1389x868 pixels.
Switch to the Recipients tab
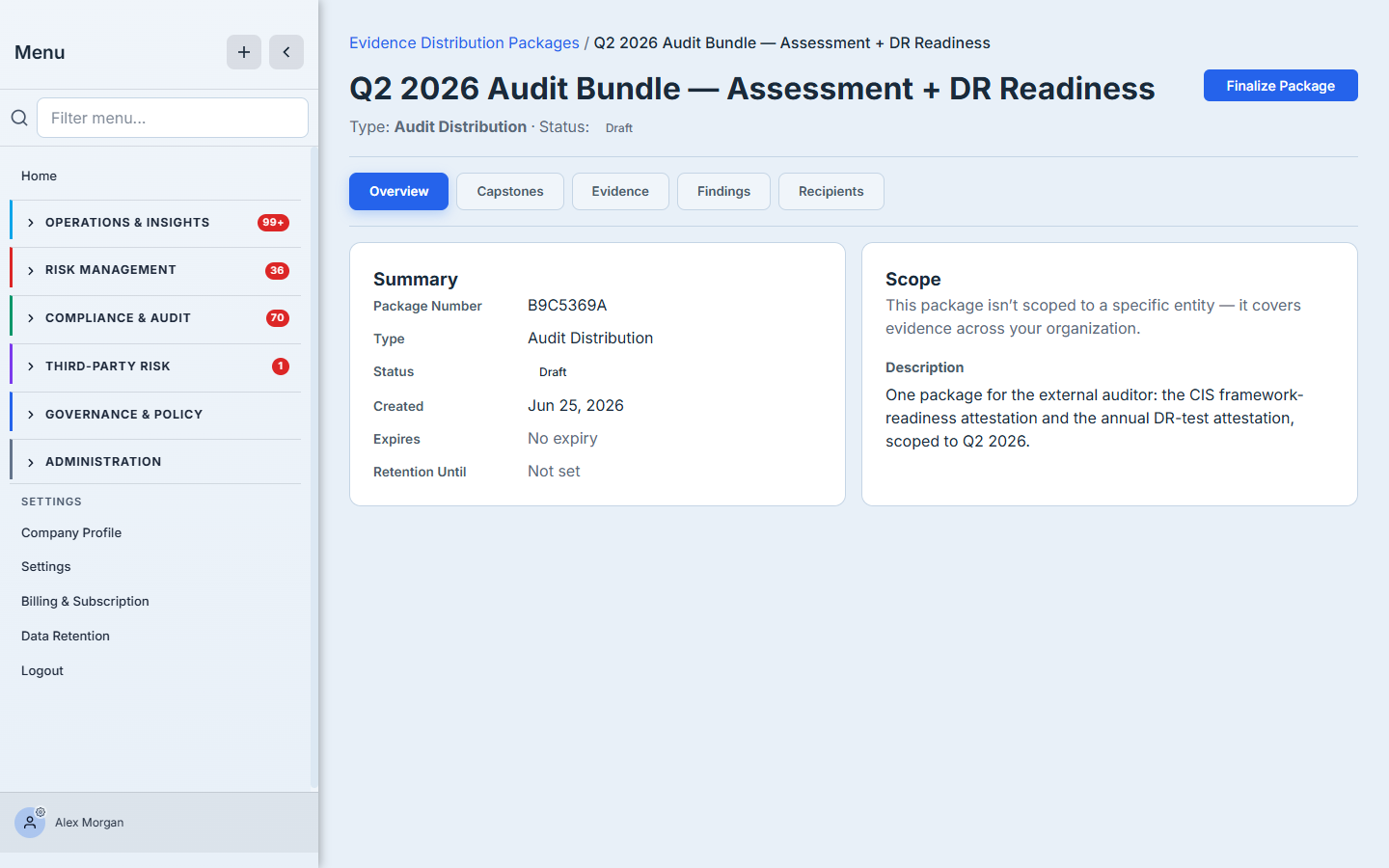coord(831,191)
